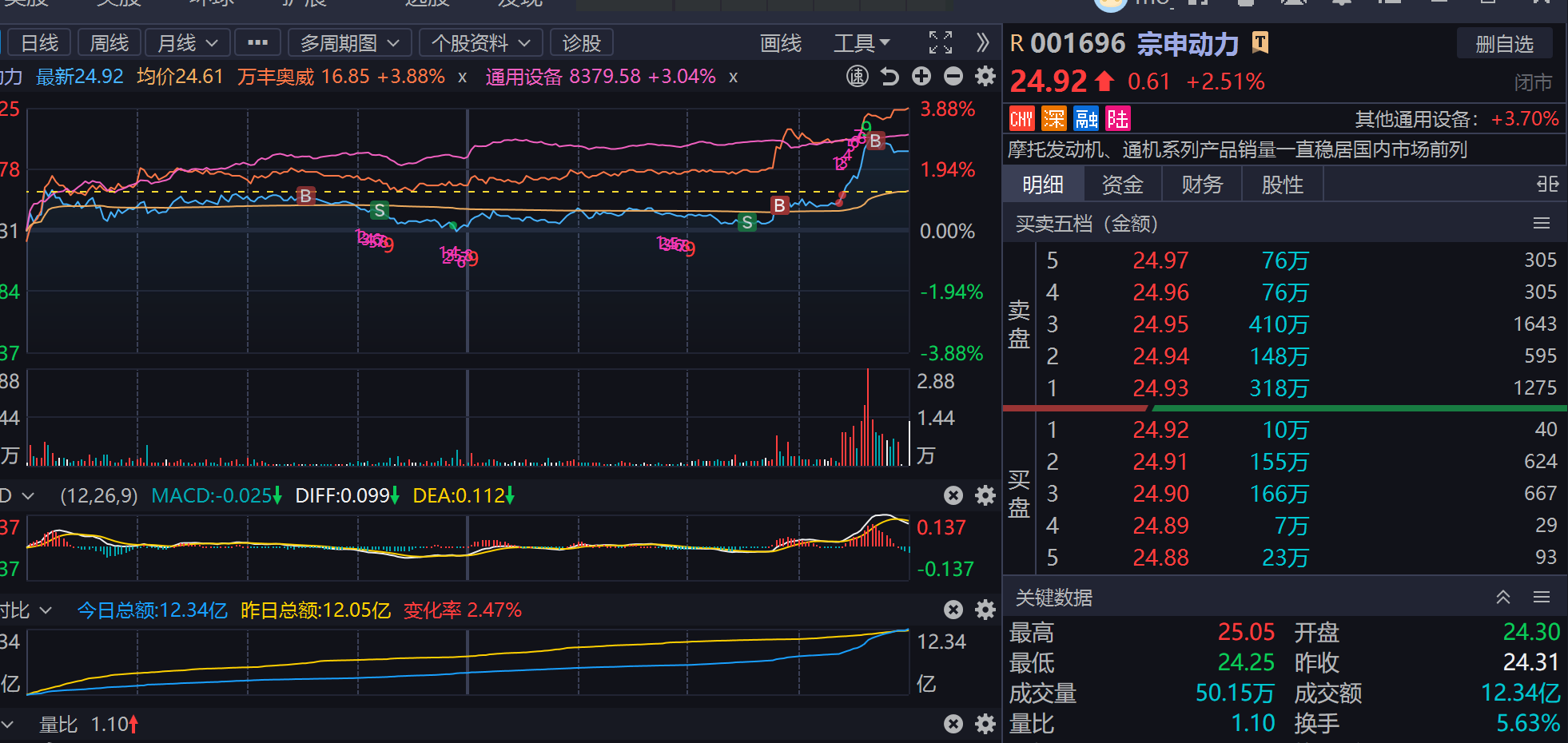1568x743 pixels.
Task: Click company description 摩托发动机 text
Action: pyautogui.click(x=1237, y=150)
